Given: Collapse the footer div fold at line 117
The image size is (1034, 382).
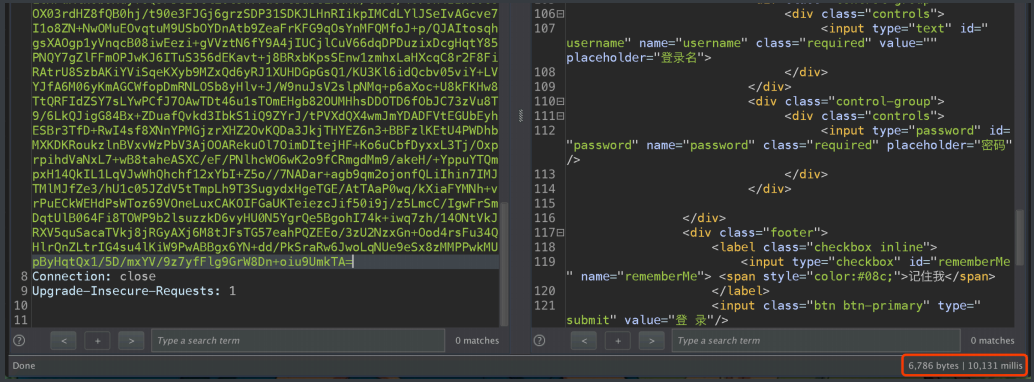Looking at the screenshot, I should coord(560,232).
